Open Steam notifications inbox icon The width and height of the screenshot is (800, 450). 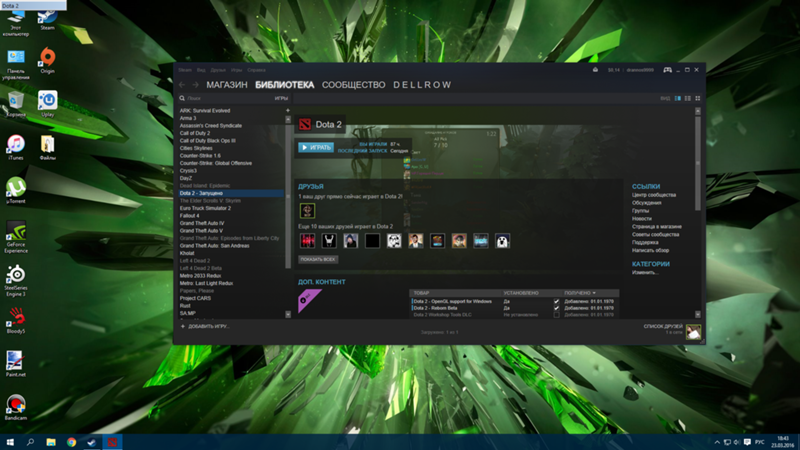(595, 70)
